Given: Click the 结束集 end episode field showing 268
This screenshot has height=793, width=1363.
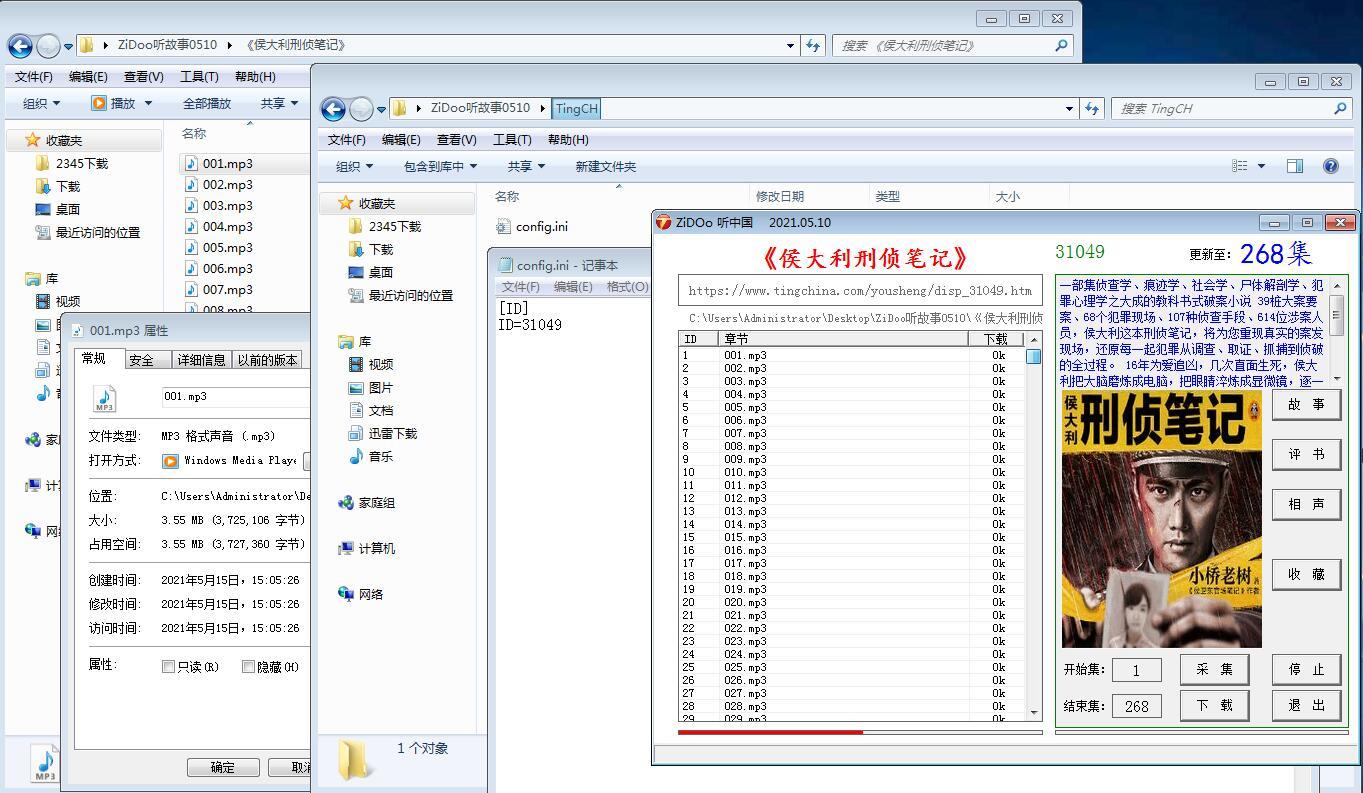Looking at the screenshot, I should pyautogui.click(x=1136, y=706).
